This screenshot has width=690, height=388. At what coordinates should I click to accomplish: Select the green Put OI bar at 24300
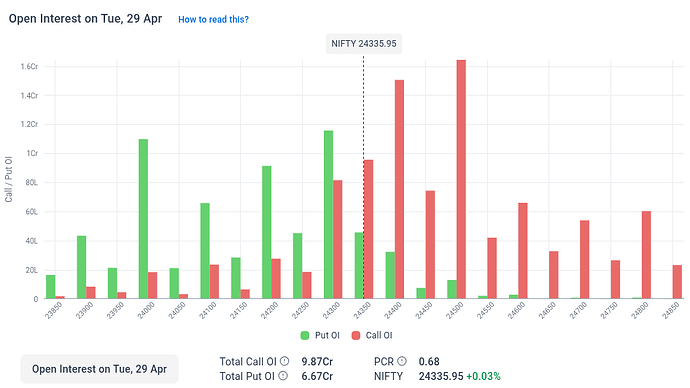[x=328, y=215]
